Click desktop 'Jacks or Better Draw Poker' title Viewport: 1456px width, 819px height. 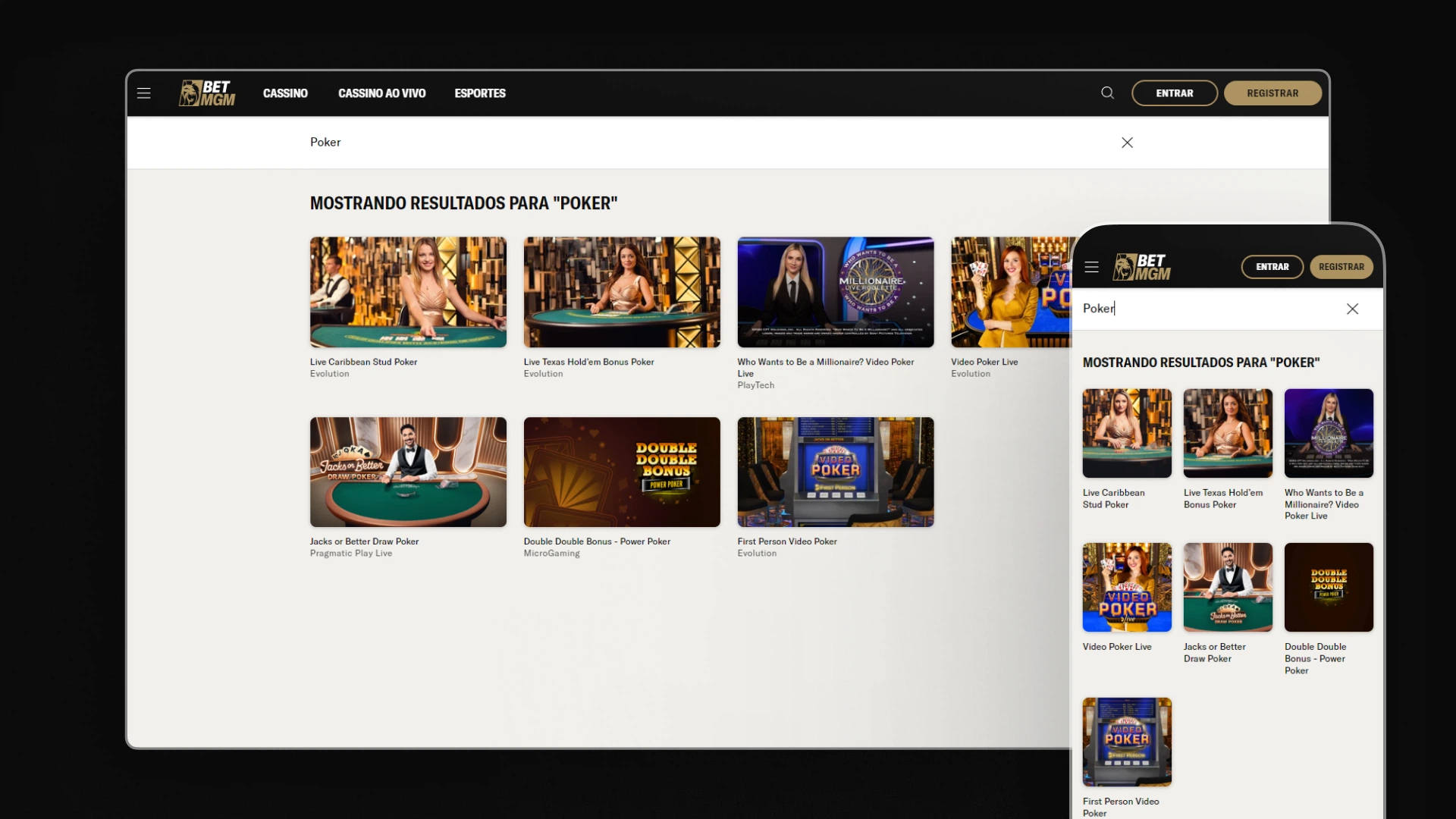click(x=364, y=541)
